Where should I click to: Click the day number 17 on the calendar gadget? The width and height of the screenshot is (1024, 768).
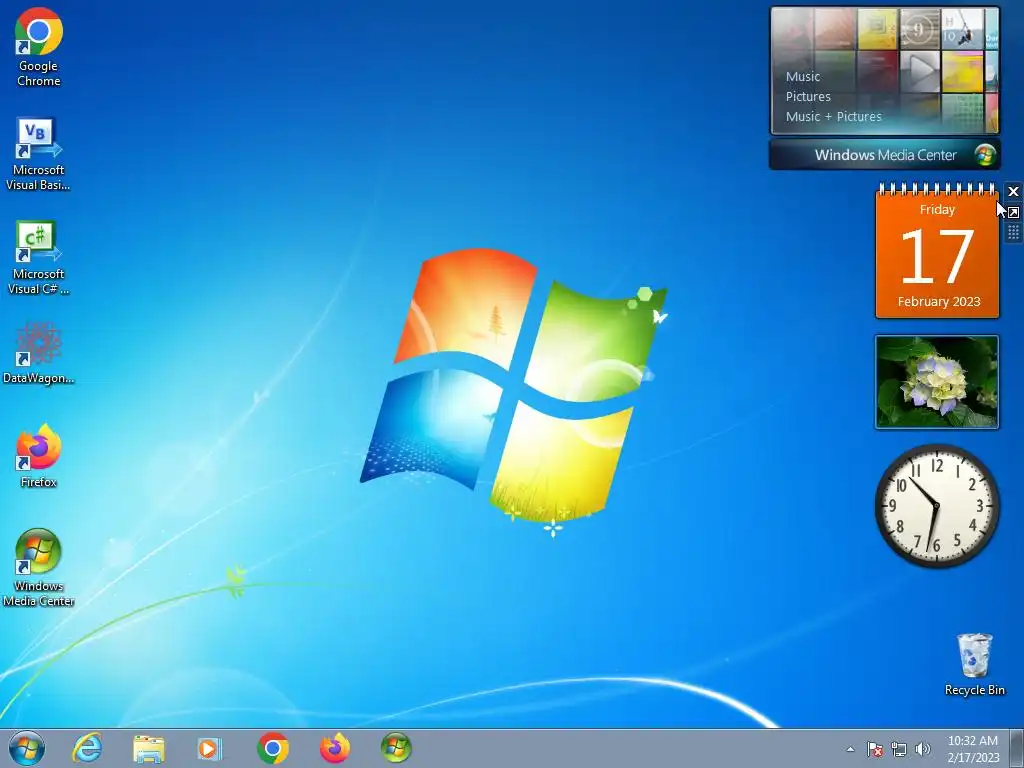click(937, 257)
